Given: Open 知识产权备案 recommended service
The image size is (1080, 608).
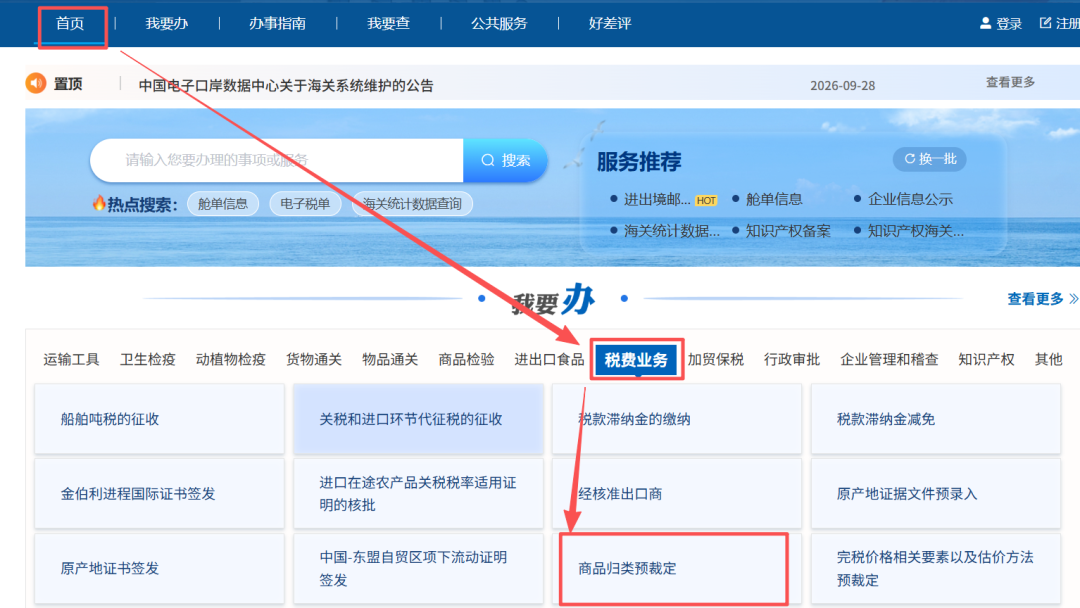Looking at the screenshot, I should coord(788,231).
